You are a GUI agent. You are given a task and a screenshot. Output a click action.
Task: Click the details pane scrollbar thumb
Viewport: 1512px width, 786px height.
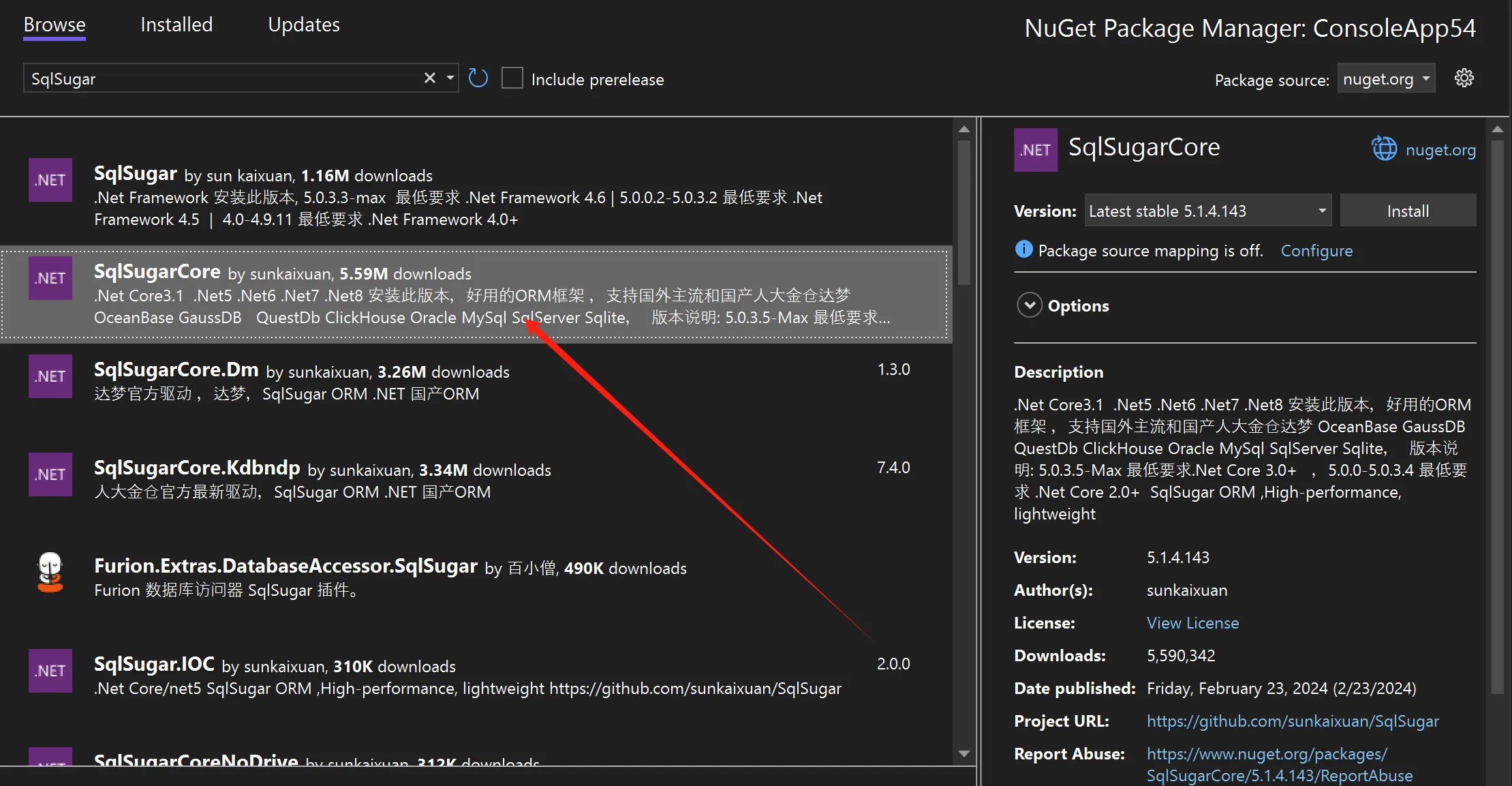tap(1497, 417)
